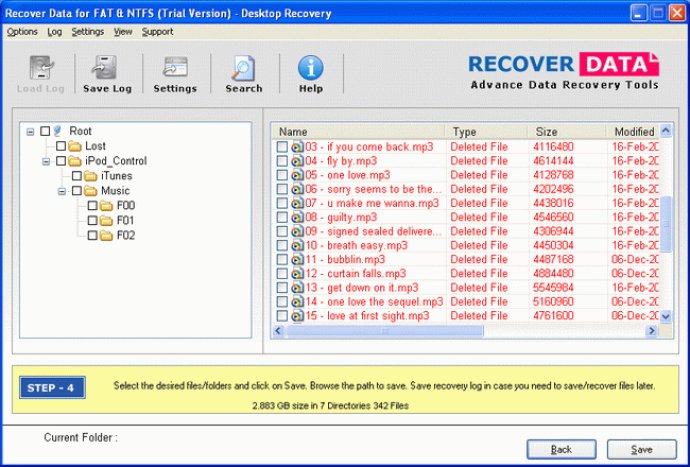The width and height of the screenshot is (690, 467).
Task: Open the Settings menu in menu bar
Action: [88, 32]
